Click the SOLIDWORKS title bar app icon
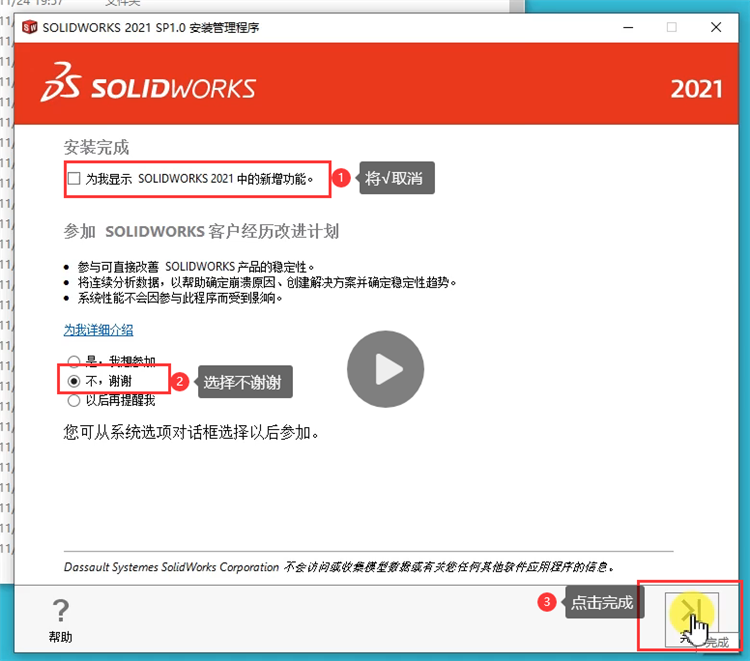This screenshot has width=750, height=661. pos(30,27)
